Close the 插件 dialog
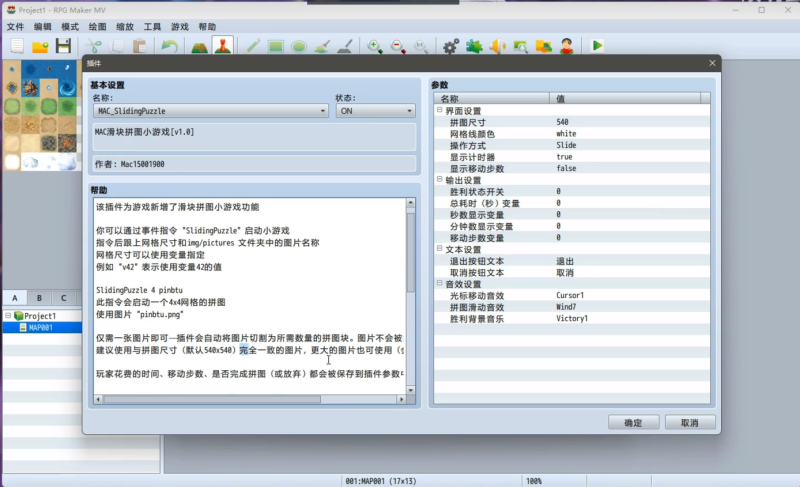The height and width of the screenshot is (487, 800). [x=712, y=63]
